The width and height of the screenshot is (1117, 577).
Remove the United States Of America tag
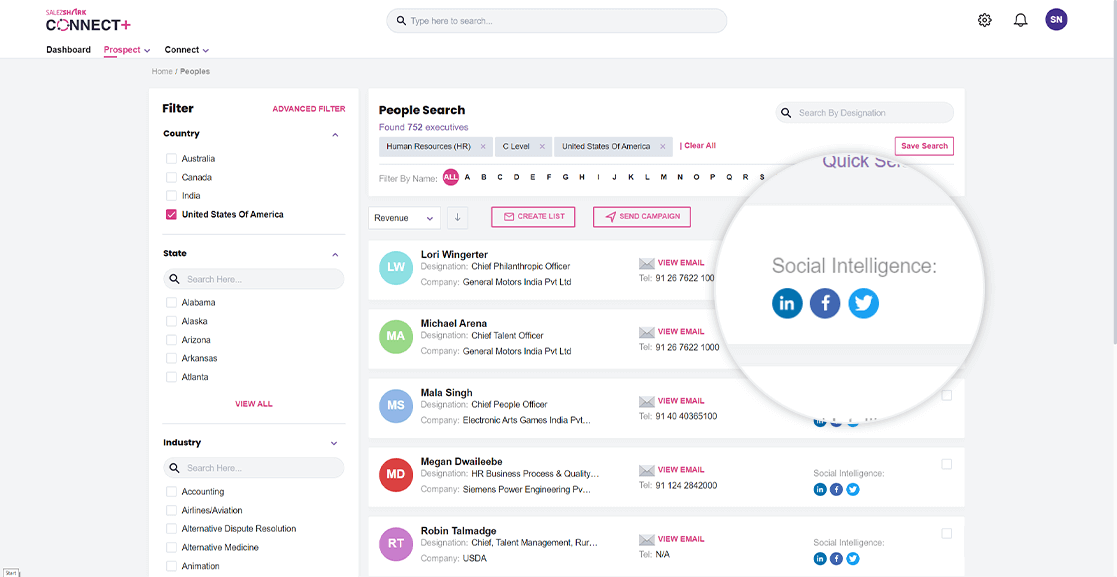click(663, 147)
